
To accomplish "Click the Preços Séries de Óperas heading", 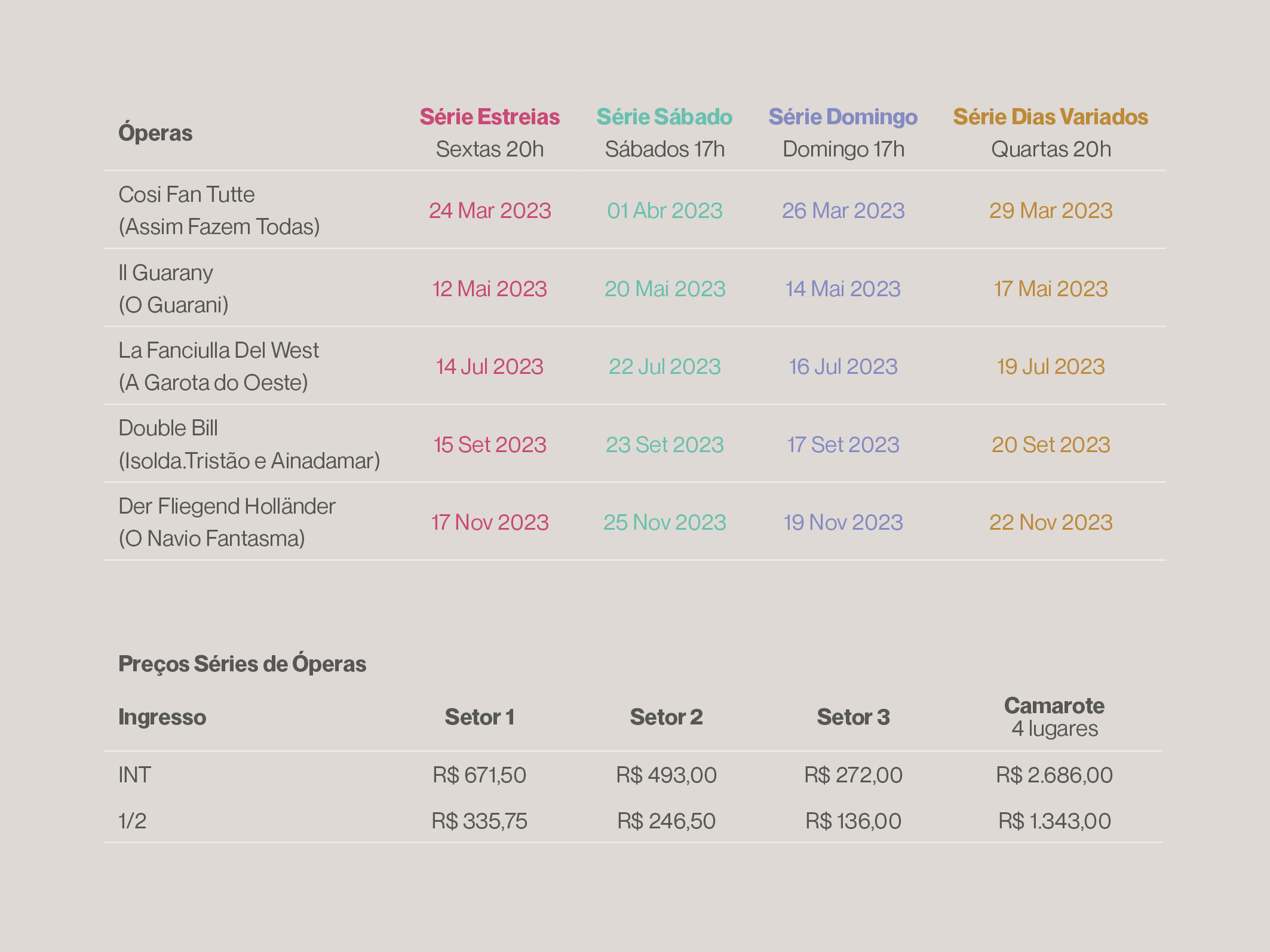I will 242,664.
